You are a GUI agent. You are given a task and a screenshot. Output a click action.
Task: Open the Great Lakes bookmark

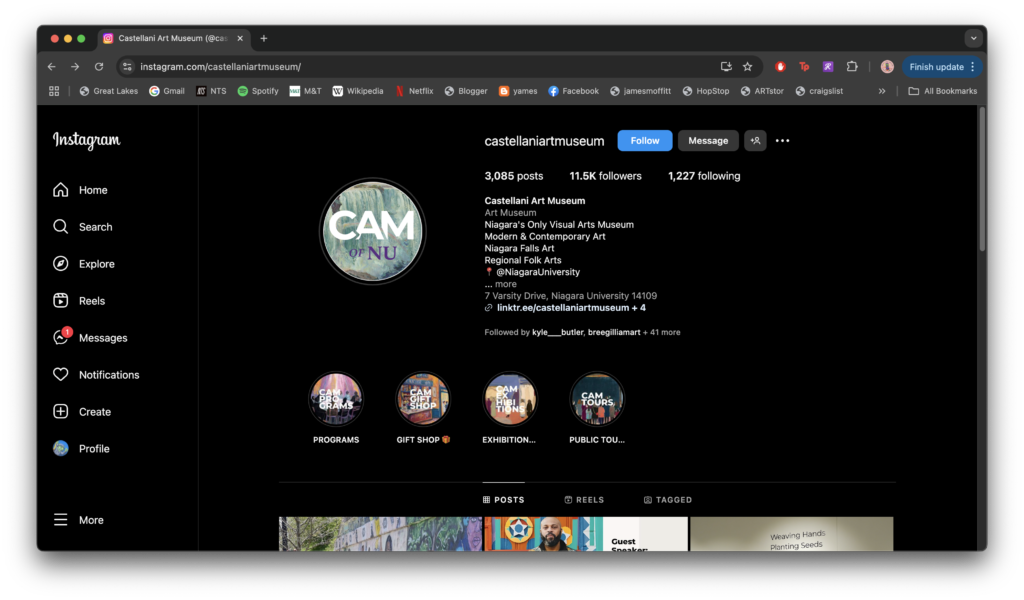(x=108, y=91)
